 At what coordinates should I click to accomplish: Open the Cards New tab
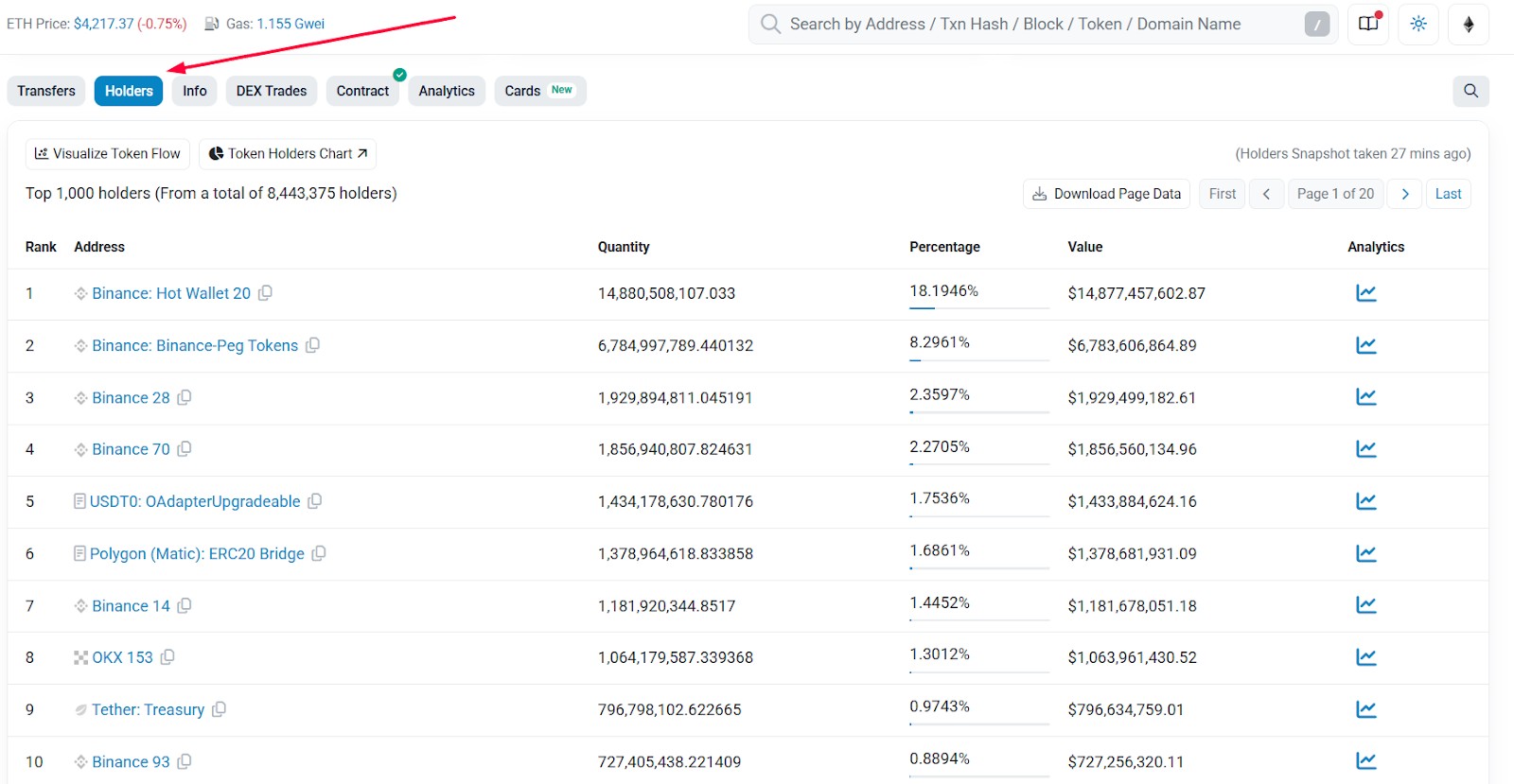(x=540, y=91)
